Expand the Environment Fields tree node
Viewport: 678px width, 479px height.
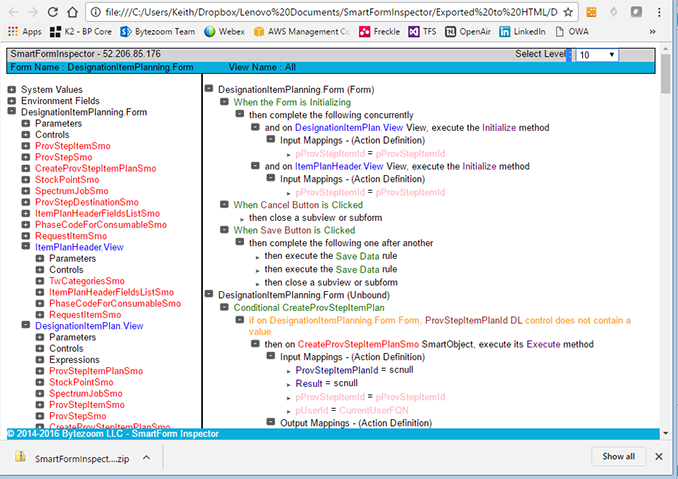(12, 101)
